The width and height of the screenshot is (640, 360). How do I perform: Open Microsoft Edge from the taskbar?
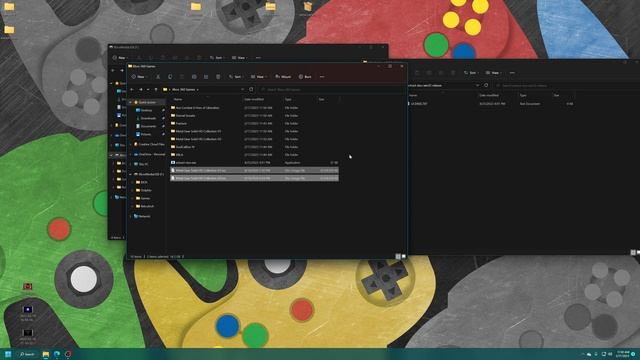57,354
